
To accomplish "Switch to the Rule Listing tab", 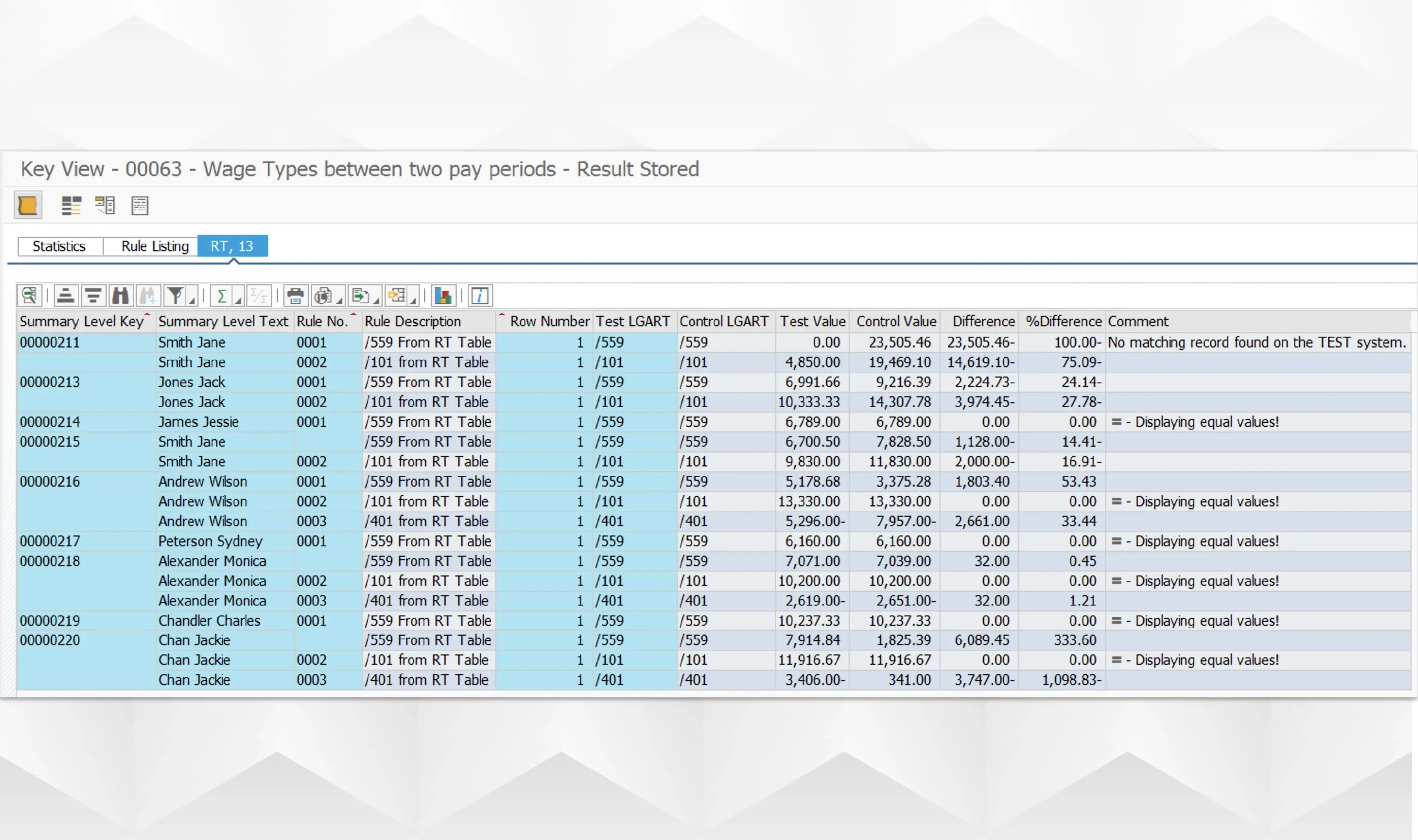I will [155, 246].
